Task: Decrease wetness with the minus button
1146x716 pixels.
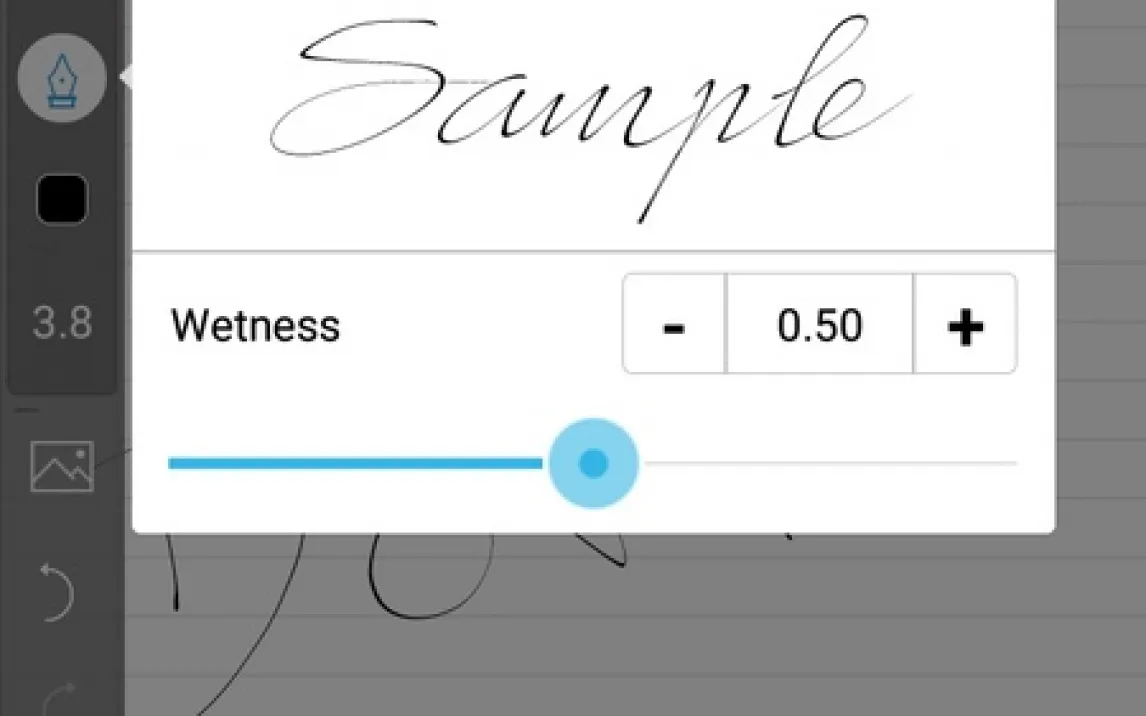Action: [674, 325]
